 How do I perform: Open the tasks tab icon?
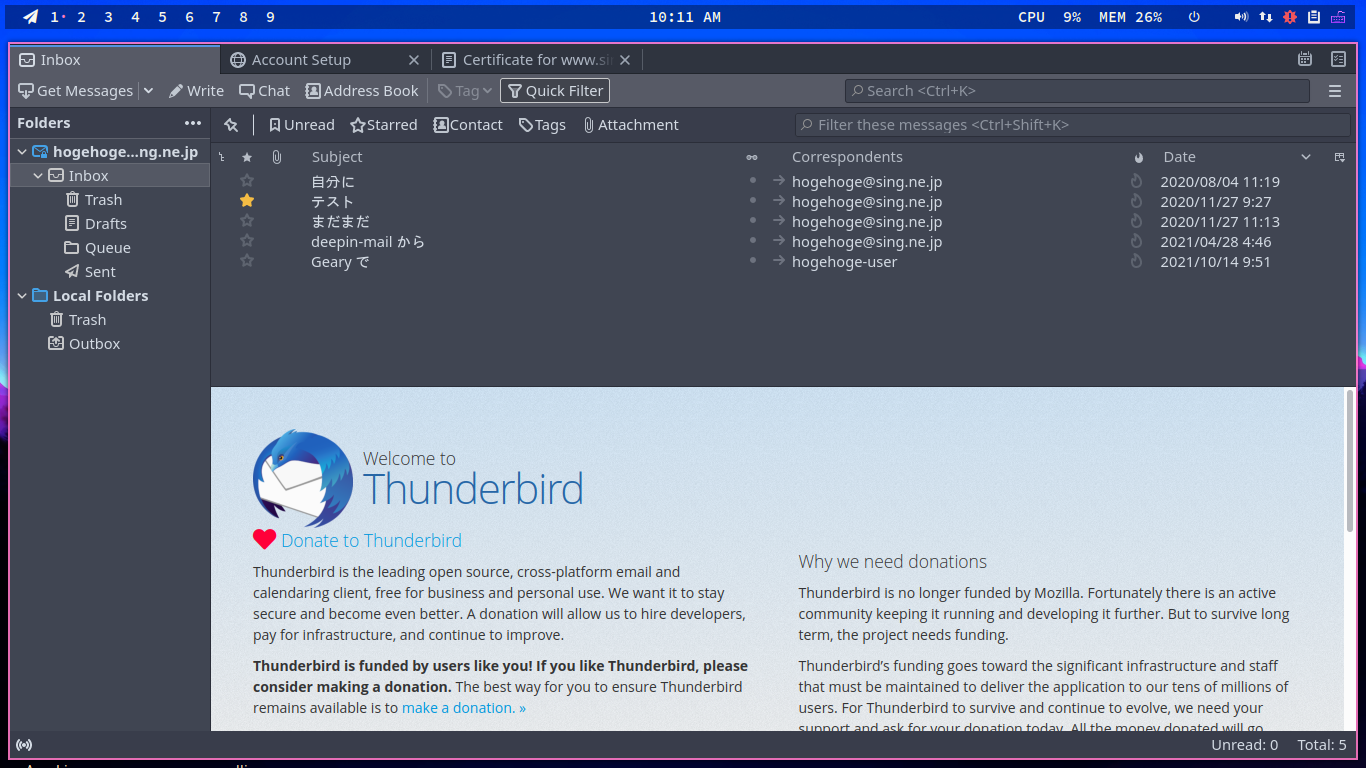[x=1338, y=60]
